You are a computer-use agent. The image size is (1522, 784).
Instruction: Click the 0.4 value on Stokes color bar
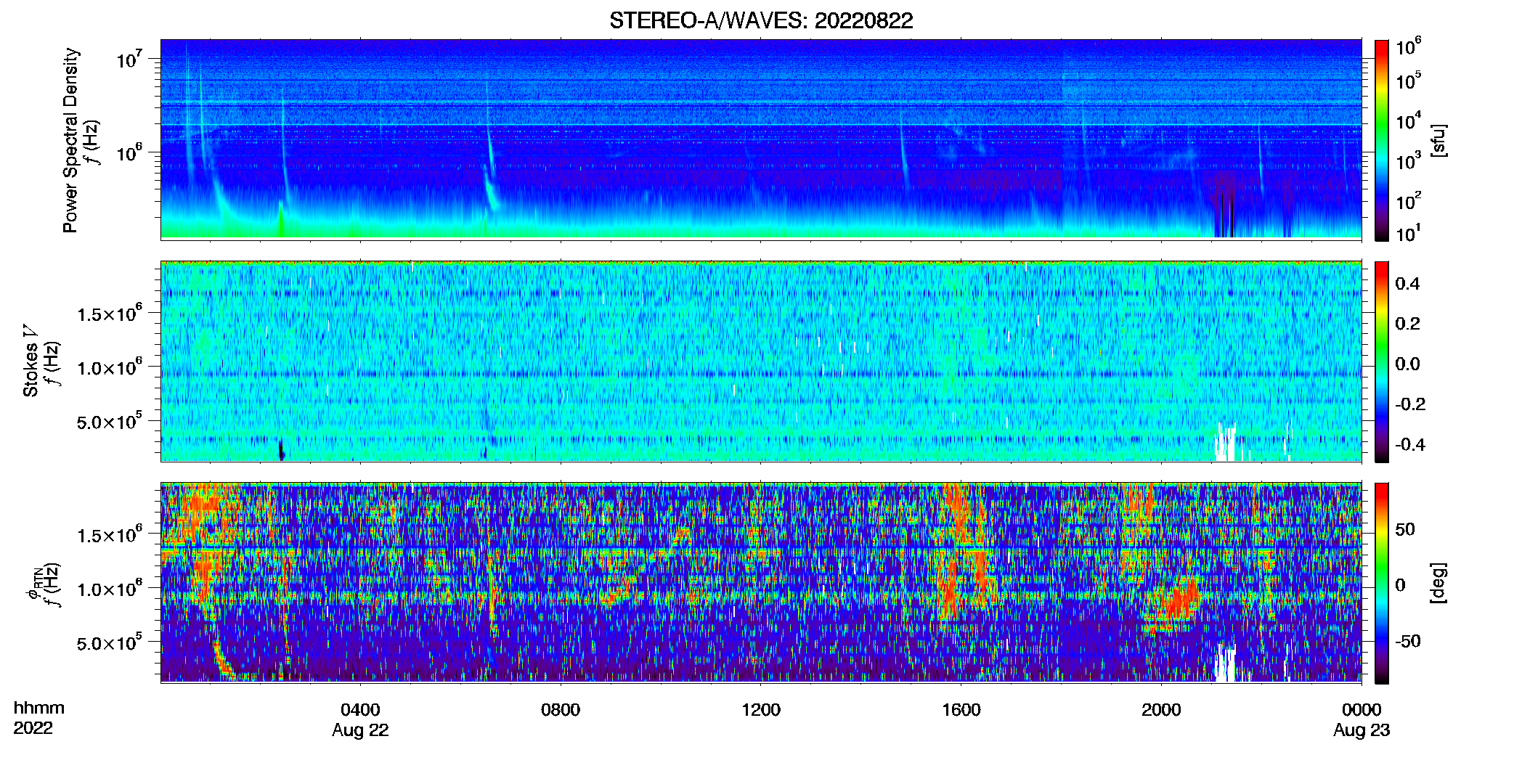click(1407, 284)
